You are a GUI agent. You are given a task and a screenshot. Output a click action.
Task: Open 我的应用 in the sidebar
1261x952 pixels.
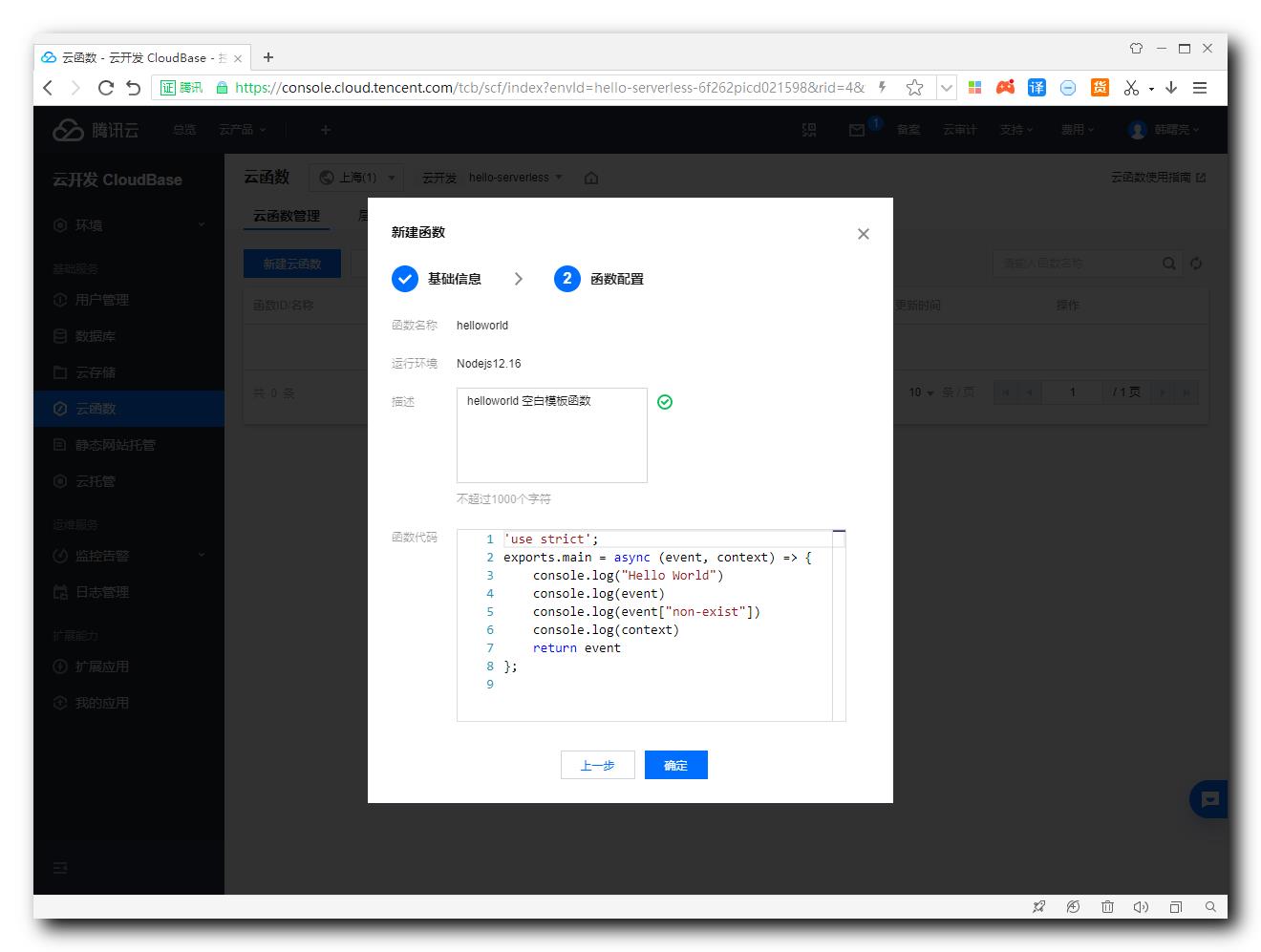pyautogui.click(x=129, y=703)
